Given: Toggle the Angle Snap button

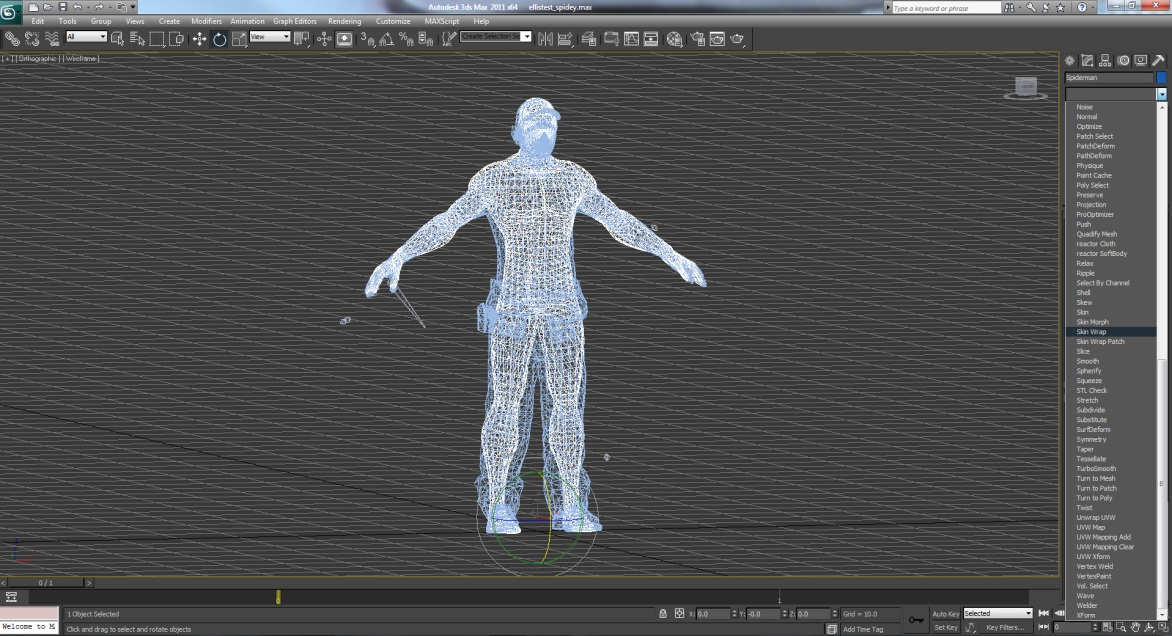Looking at the screenshot, I should pos(386,39).
